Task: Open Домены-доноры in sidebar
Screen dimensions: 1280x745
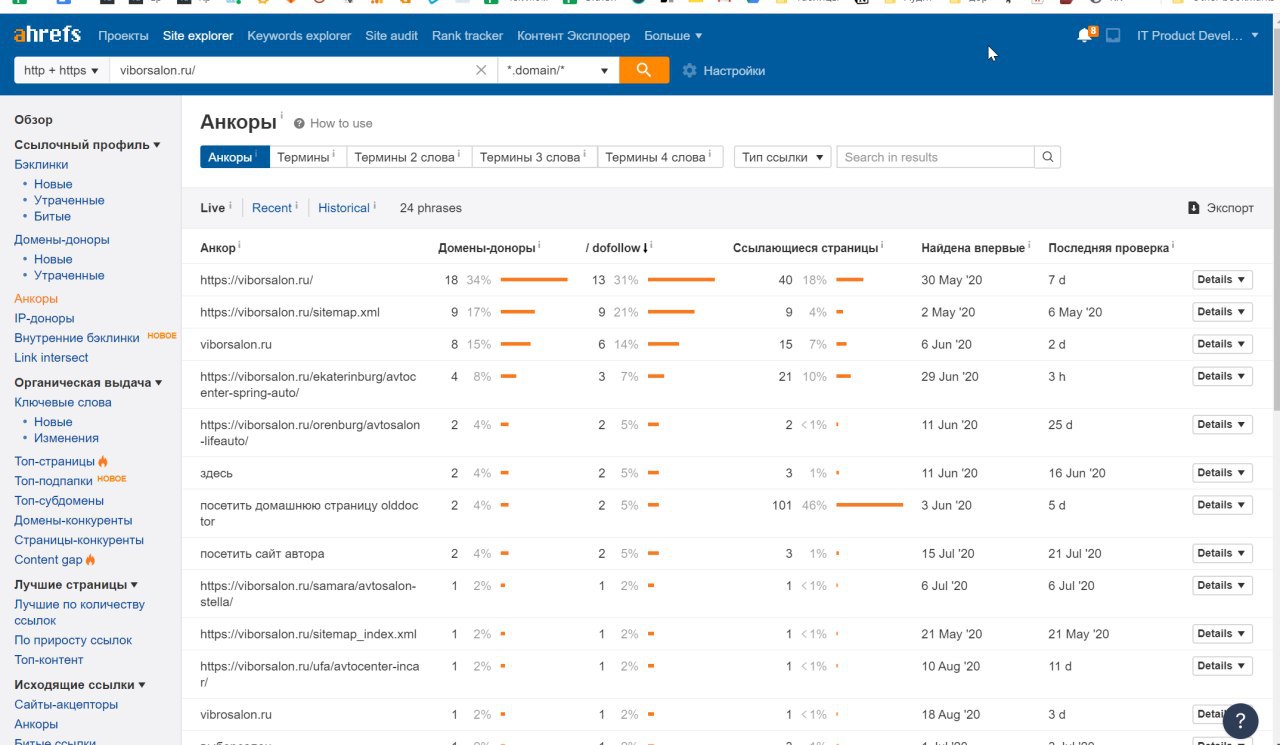Action: 62,240
